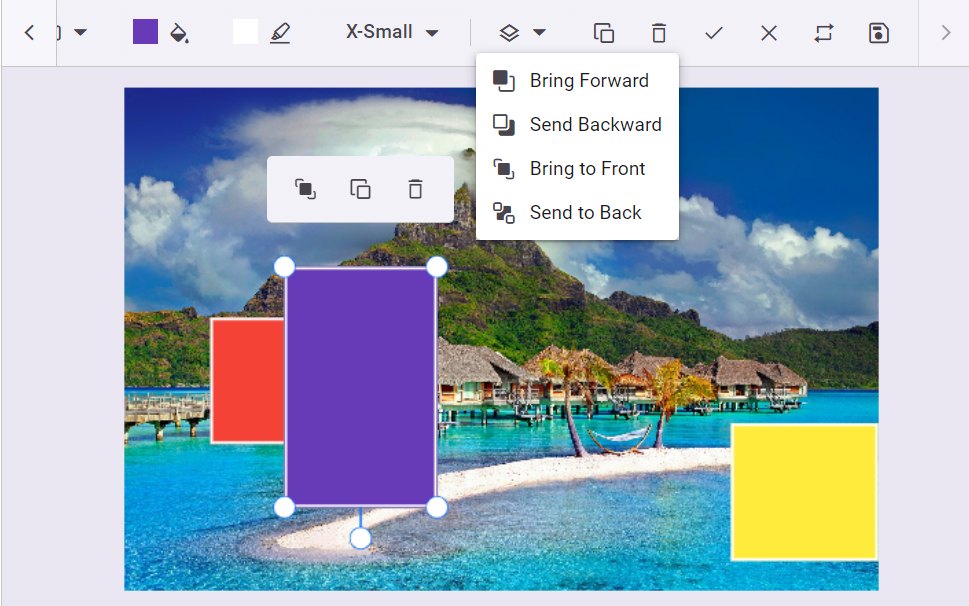Click the repeat/loop arrows icon

(x=822, y=33)
